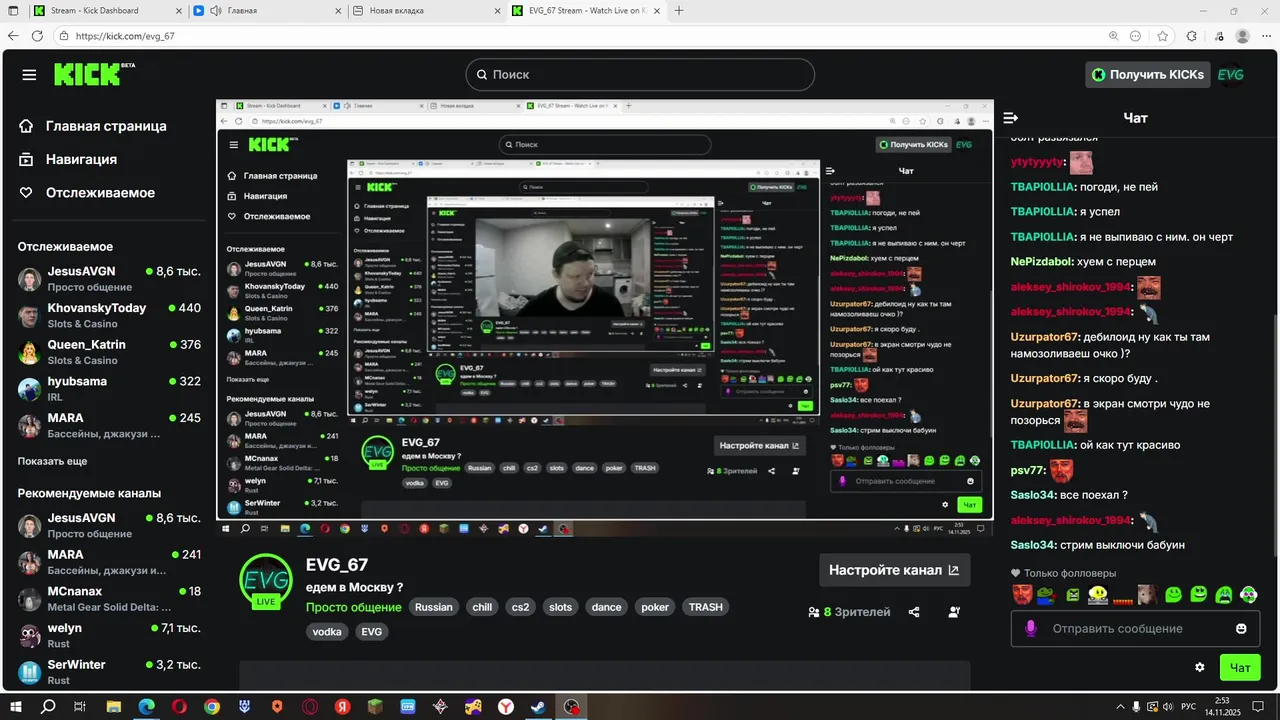Switch to Новая вкладка tab
The height and width of the screenshot is (720, 1280).
pyautogui.click(x=425, y=11)
